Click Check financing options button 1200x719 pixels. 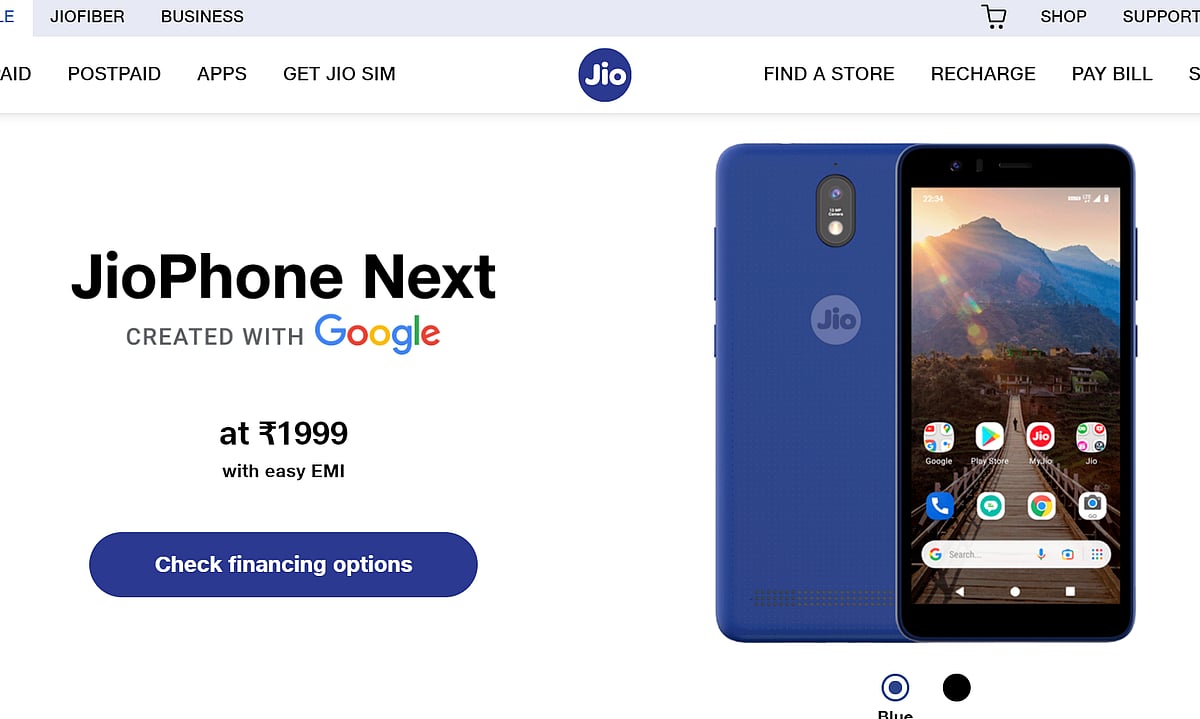[283, 565]
